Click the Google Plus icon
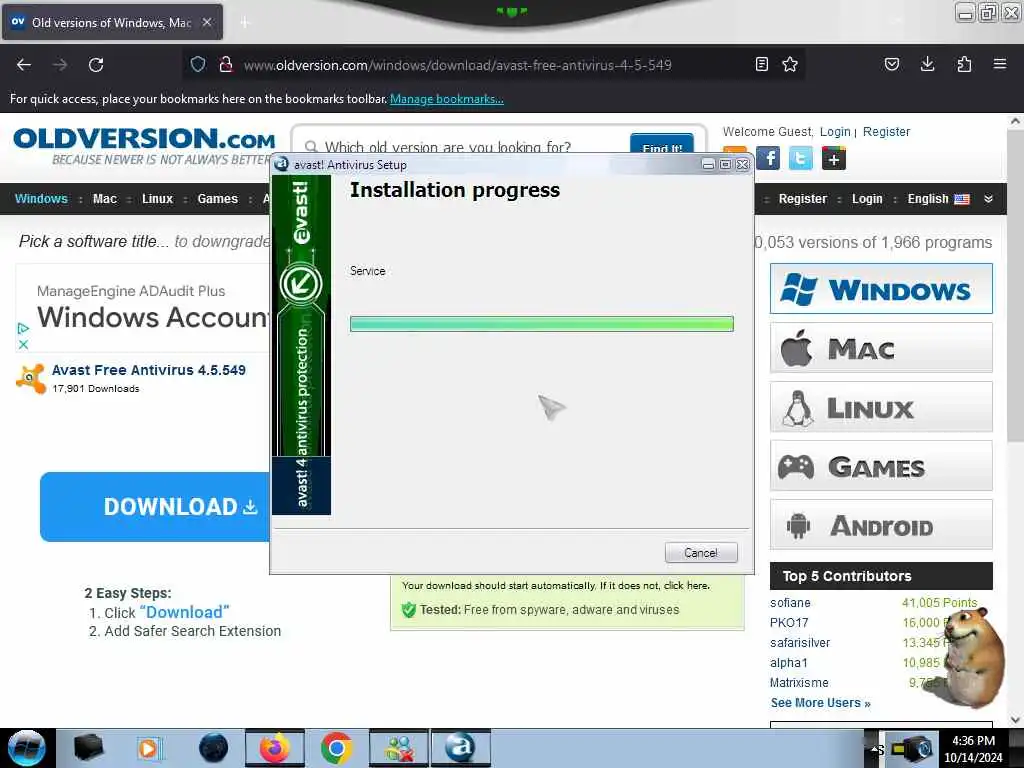Image resolution: width=1024 pixels, height=768 pixels. pos(833,158)
